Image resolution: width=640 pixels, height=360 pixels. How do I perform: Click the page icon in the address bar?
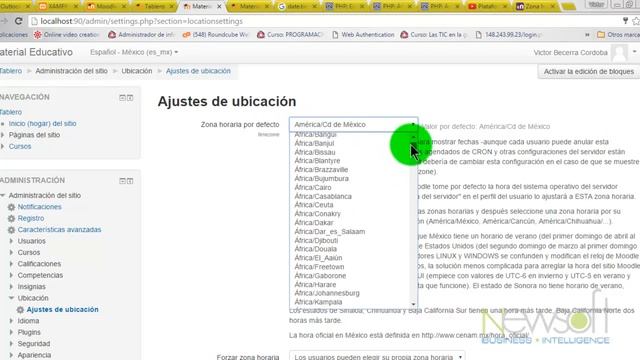coord(34,21)
